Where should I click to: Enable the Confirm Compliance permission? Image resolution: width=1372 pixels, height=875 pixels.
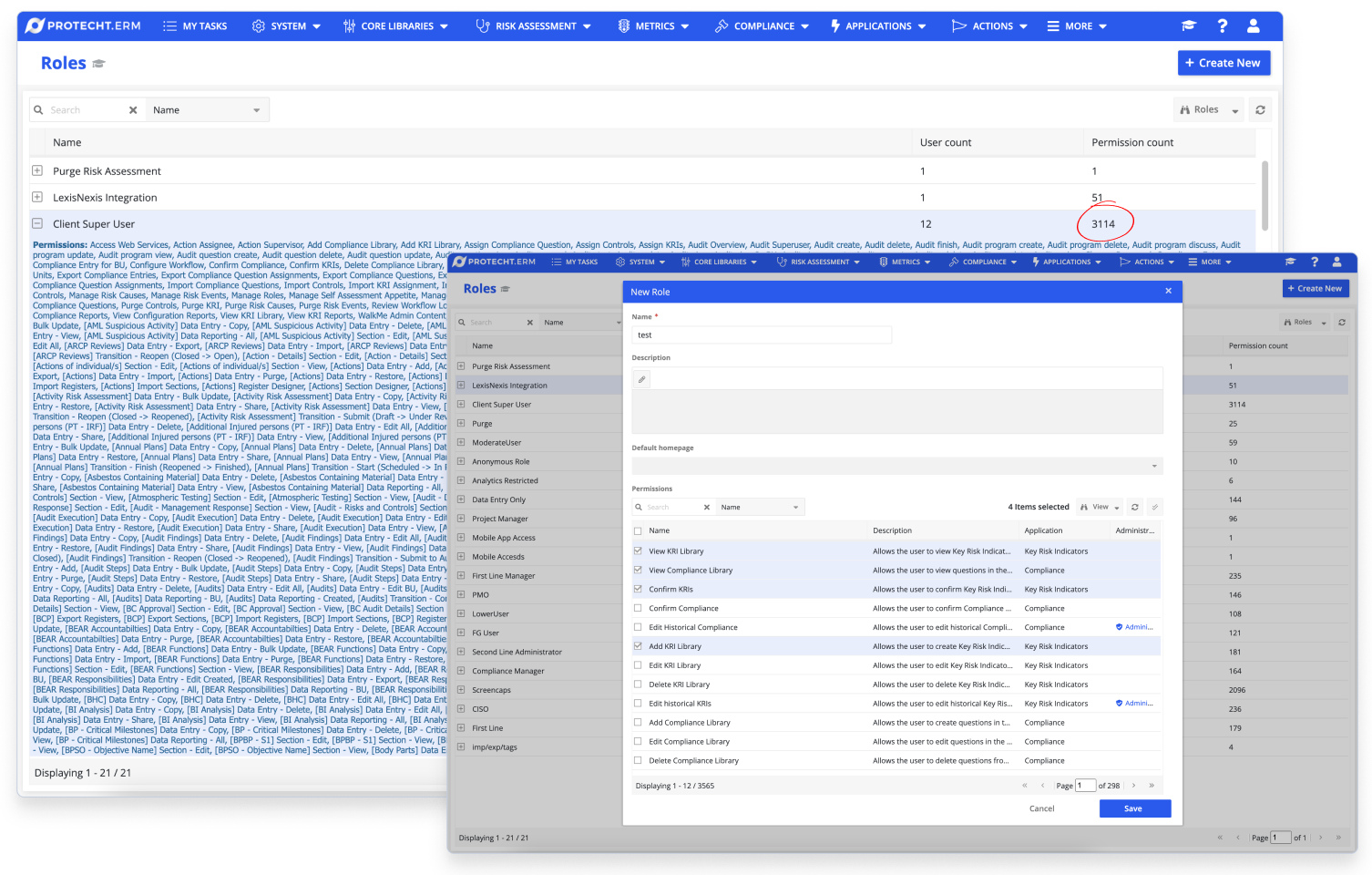pos(636,608)
